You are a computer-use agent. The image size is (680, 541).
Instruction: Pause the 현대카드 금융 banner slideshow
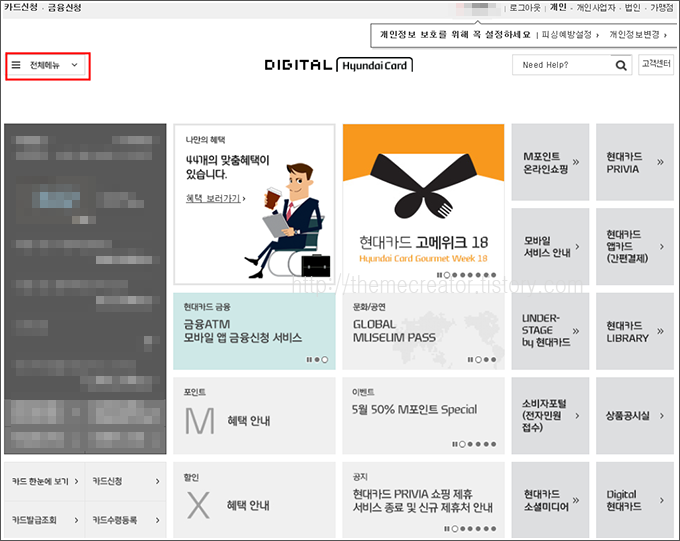click(309, 360)
